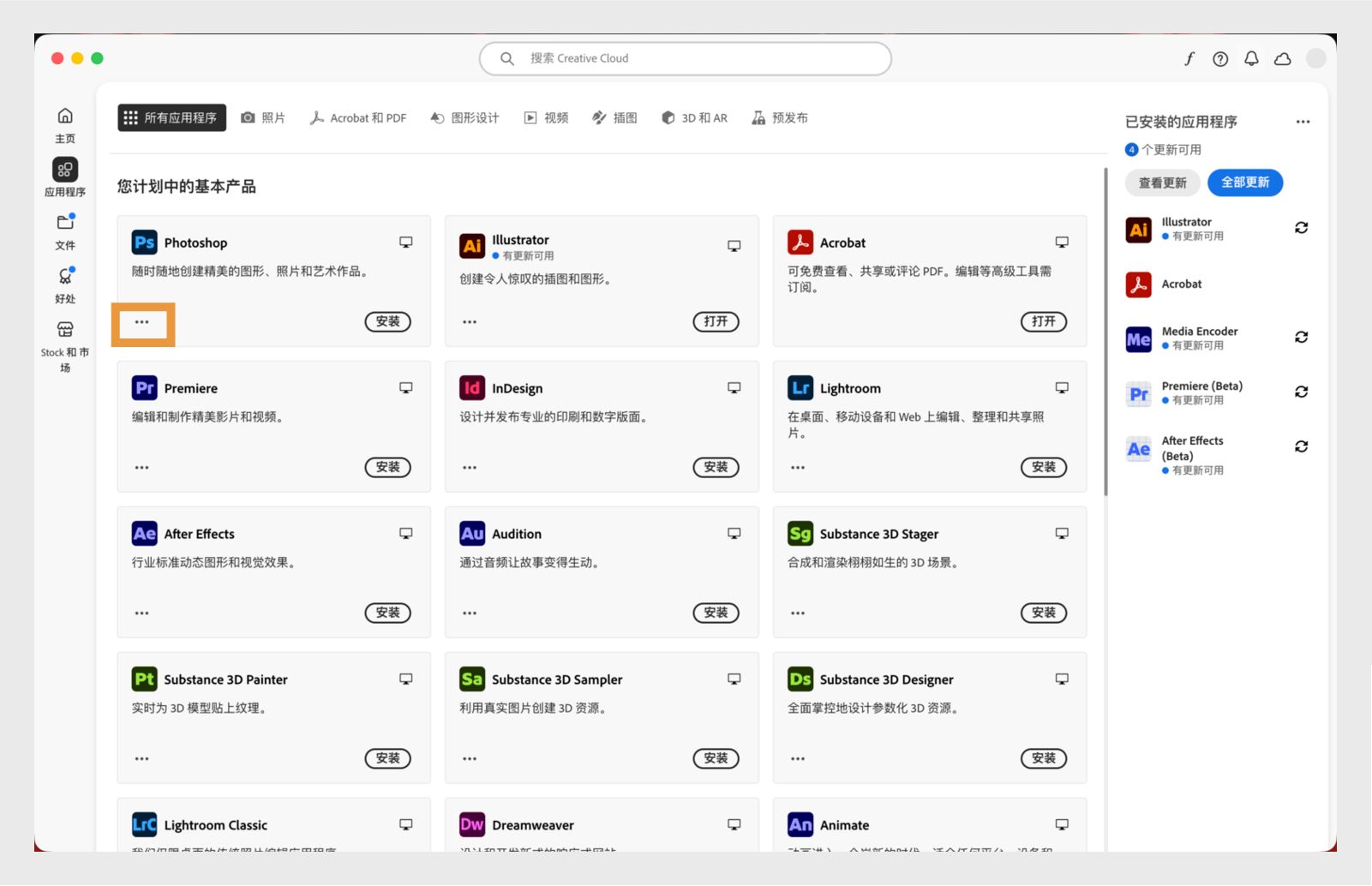Click the Photoshop Ps app icon
Viewport: 1372px width, 886px height.
(x=144, y=242)
